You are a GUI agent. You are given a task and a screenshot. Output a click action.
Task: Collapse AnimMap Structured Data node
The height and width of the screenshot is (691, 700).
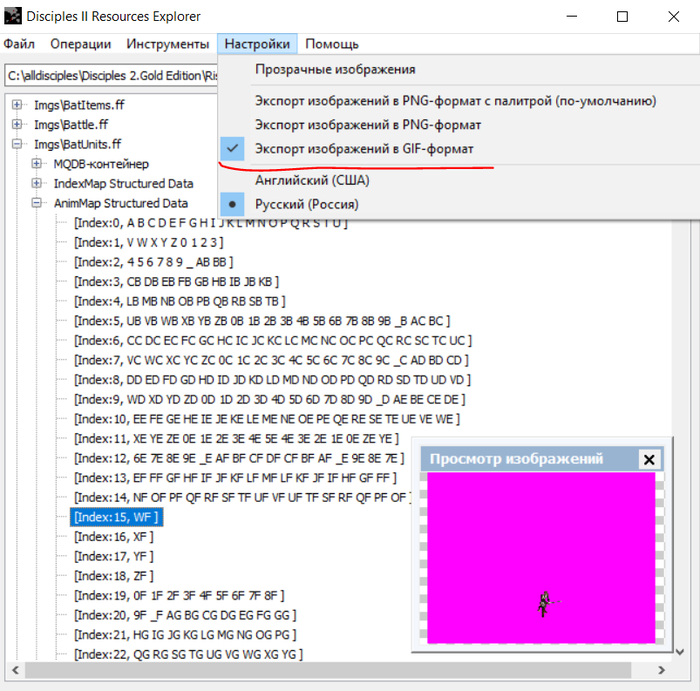click(x=37, y=203)
